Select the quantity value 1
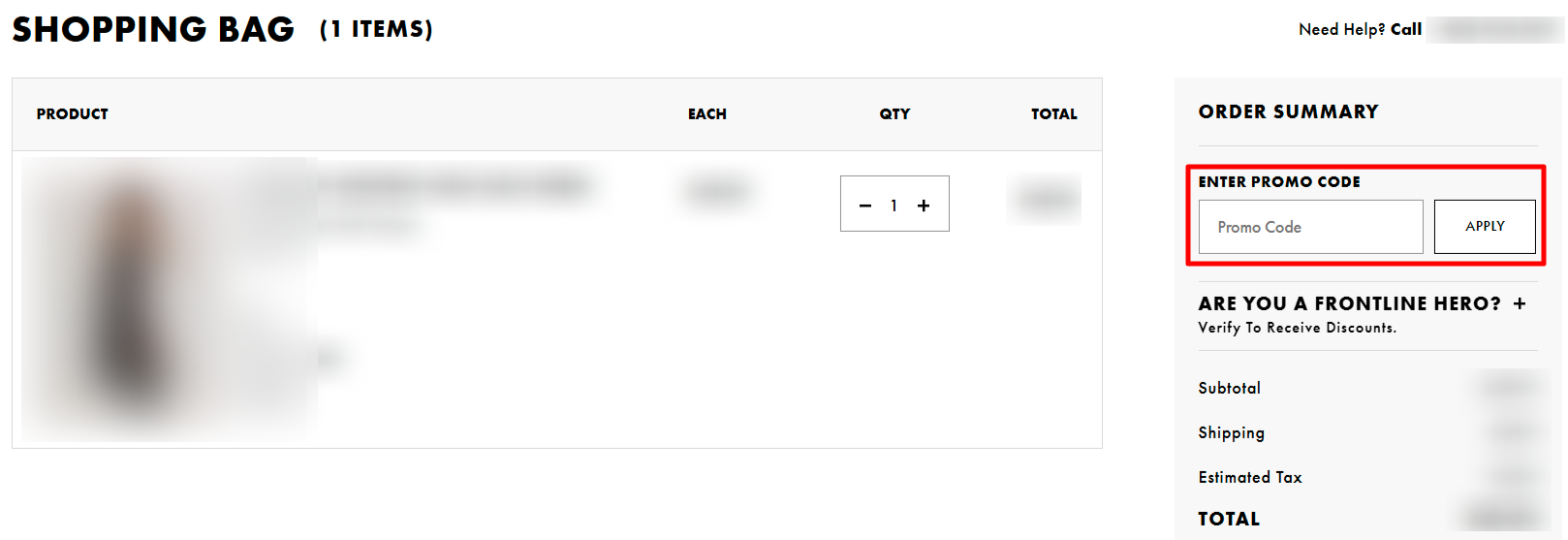This screenshot has height=540, width=1568. pyautogui.click(x=894, y=206)
